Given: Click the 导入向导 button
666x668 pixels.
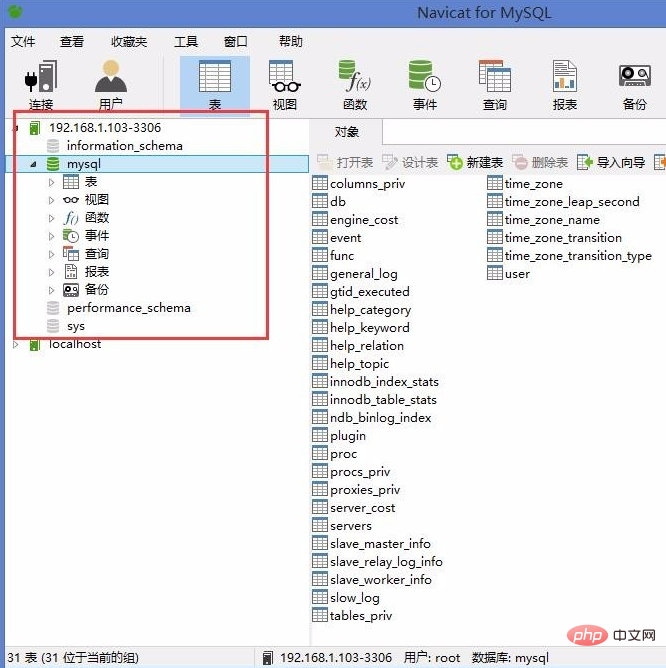Looking at the screenshot, I should pos(611,162).
